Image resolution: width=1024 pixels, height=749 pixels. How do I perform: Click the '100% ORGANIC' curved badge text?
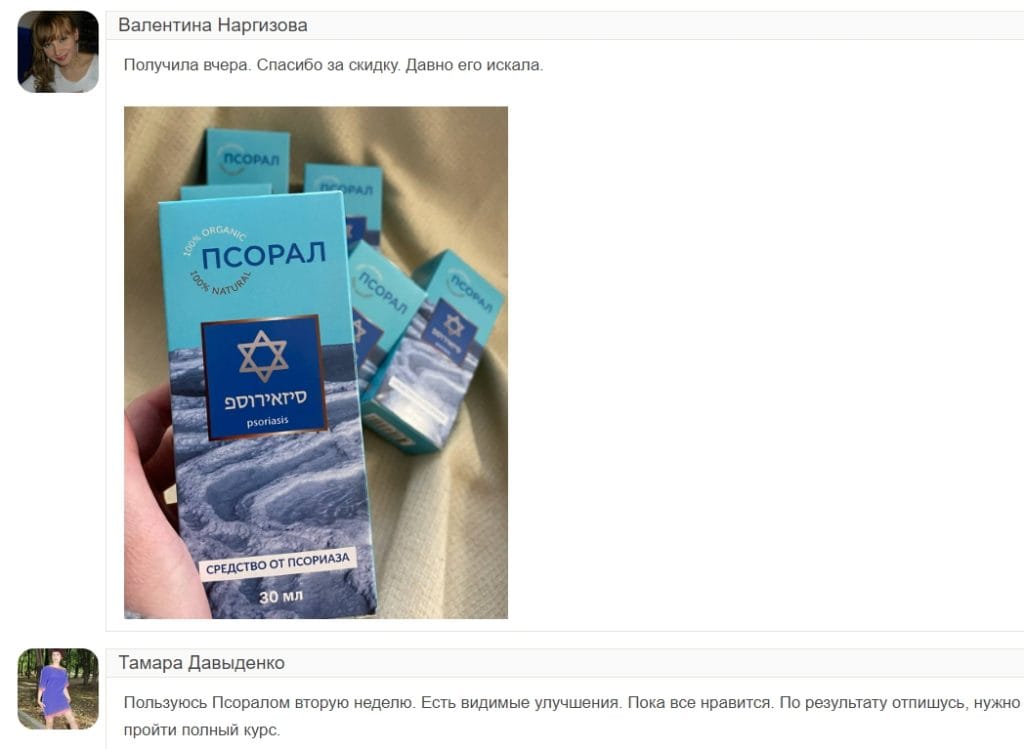(213, 238)
